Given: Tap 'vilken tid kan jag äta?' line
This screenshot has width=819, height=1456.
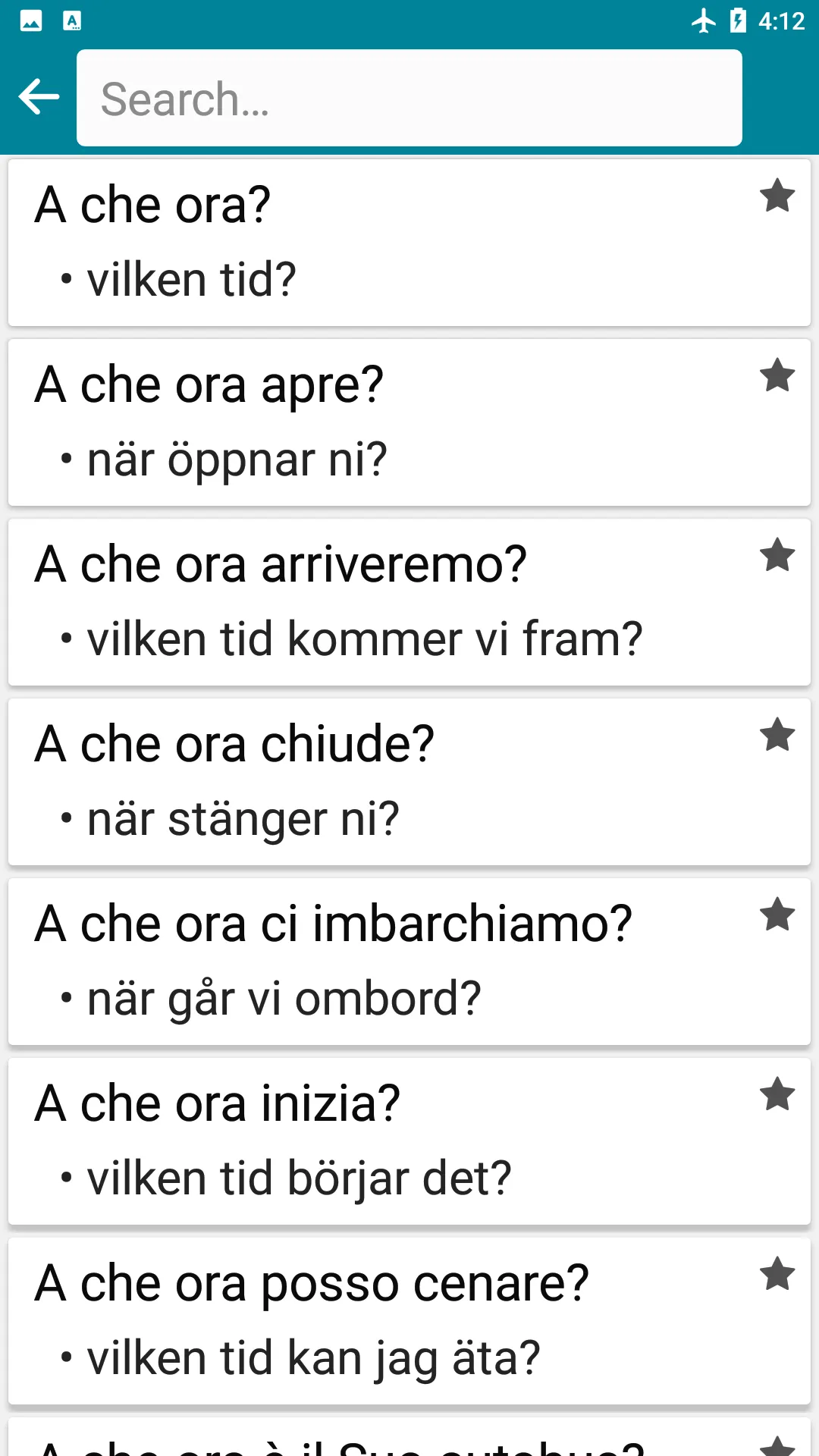Looking at the screenshot, I should [x=313, y=1359].
